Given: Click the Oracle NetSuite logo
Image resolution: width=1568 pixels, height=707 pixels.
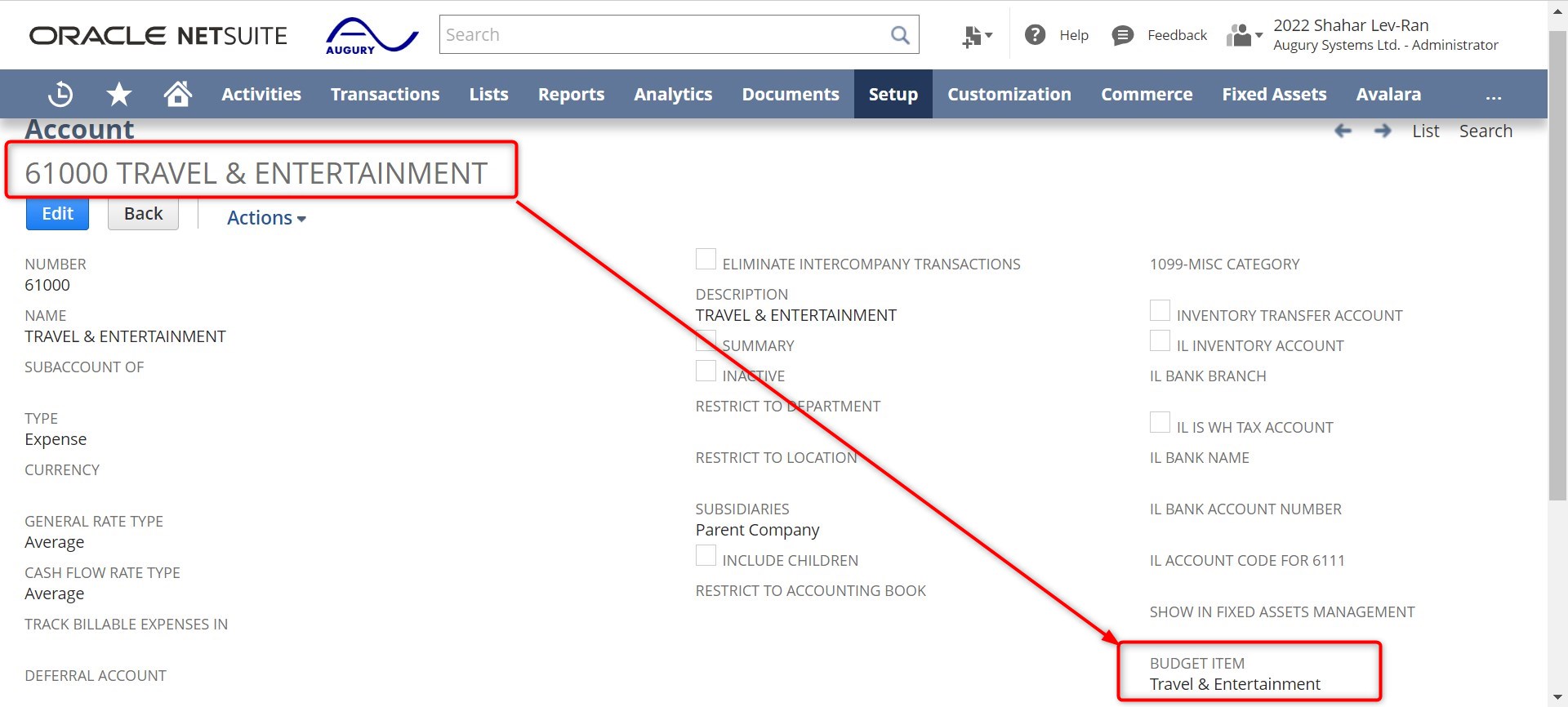Looking at the screenshot, I should [x=158, y=36].
